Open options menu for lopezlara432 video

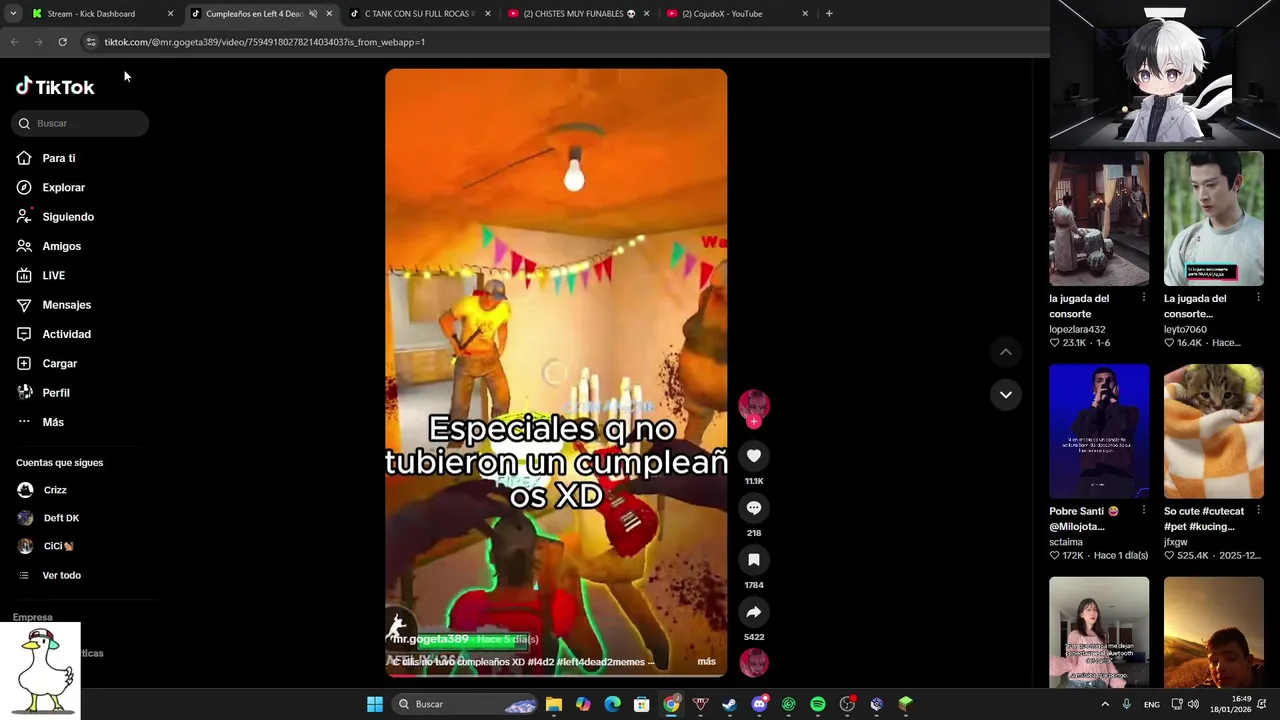(x=1144, y=298)
